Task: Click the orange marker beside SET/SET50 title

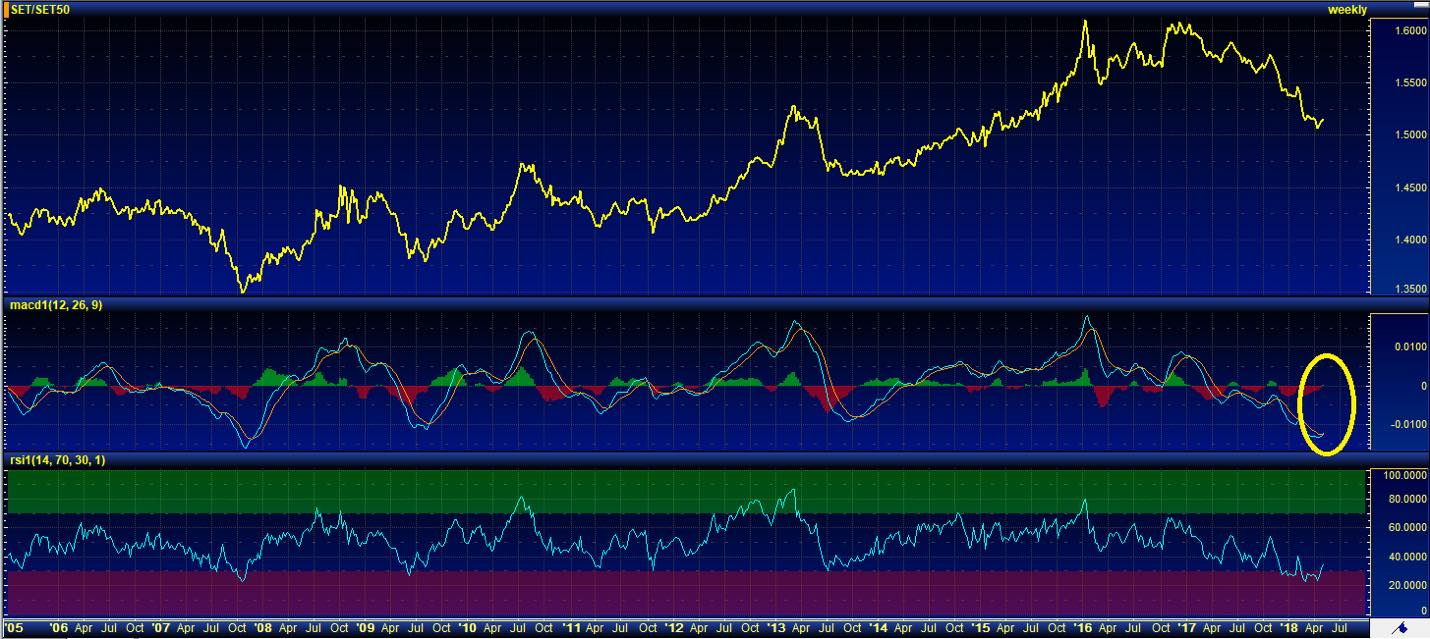Action: [4, 9]
